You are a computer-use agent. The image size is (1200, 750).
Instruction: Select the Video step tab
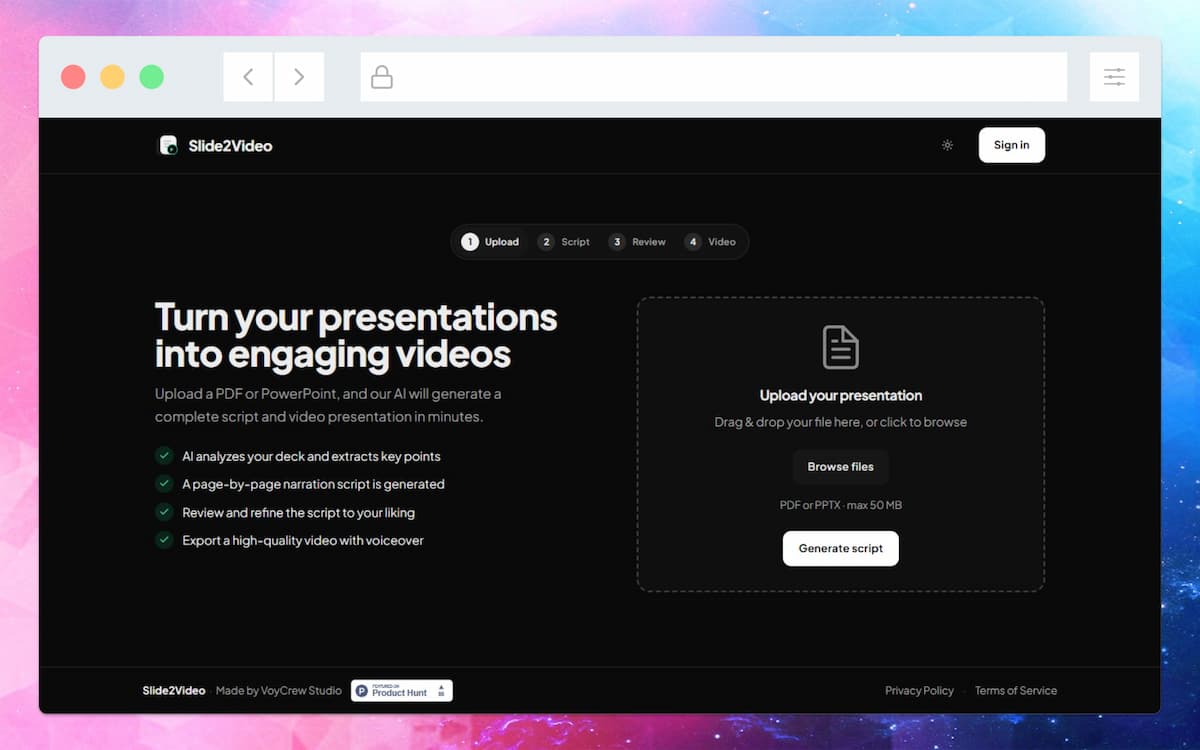[x=711, y=242]
